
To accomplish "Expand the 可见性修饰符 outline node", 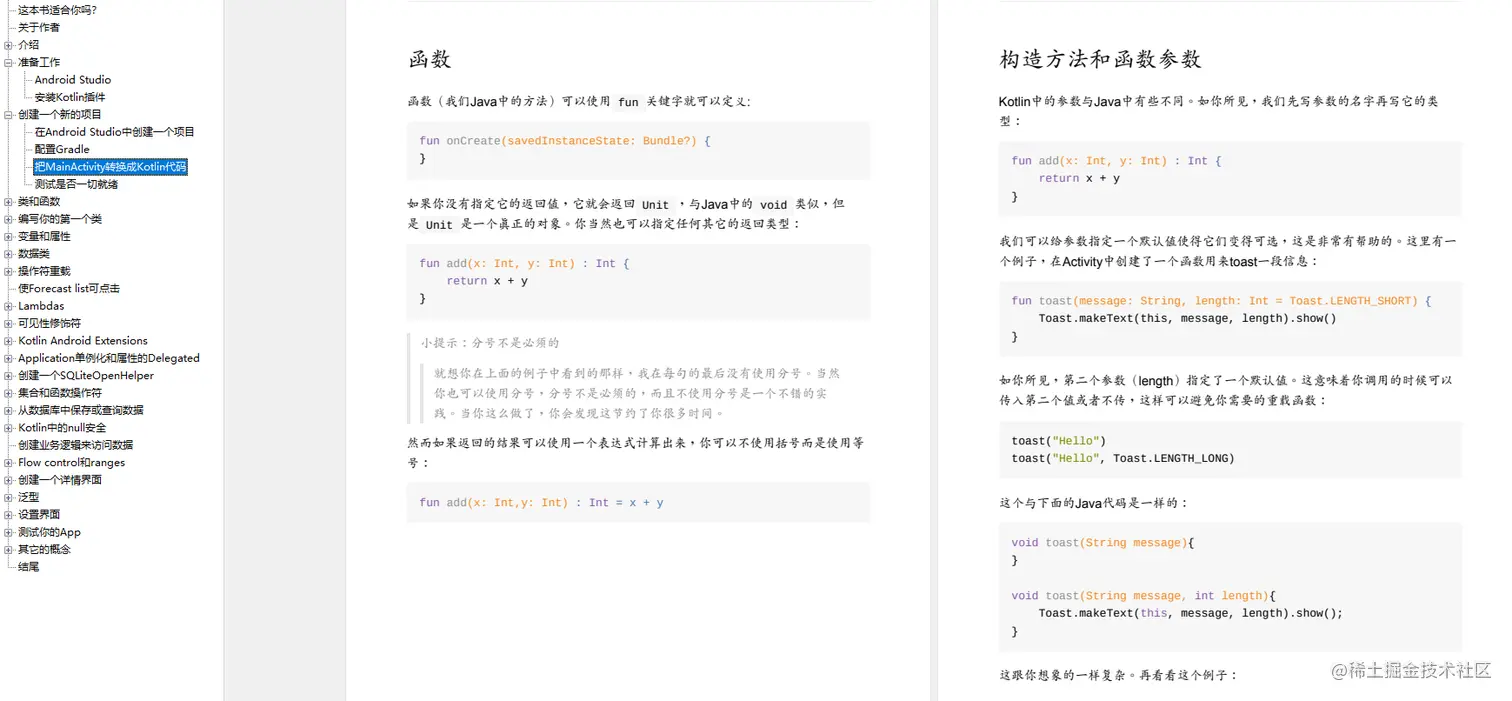I will click(x=9, y=323).
